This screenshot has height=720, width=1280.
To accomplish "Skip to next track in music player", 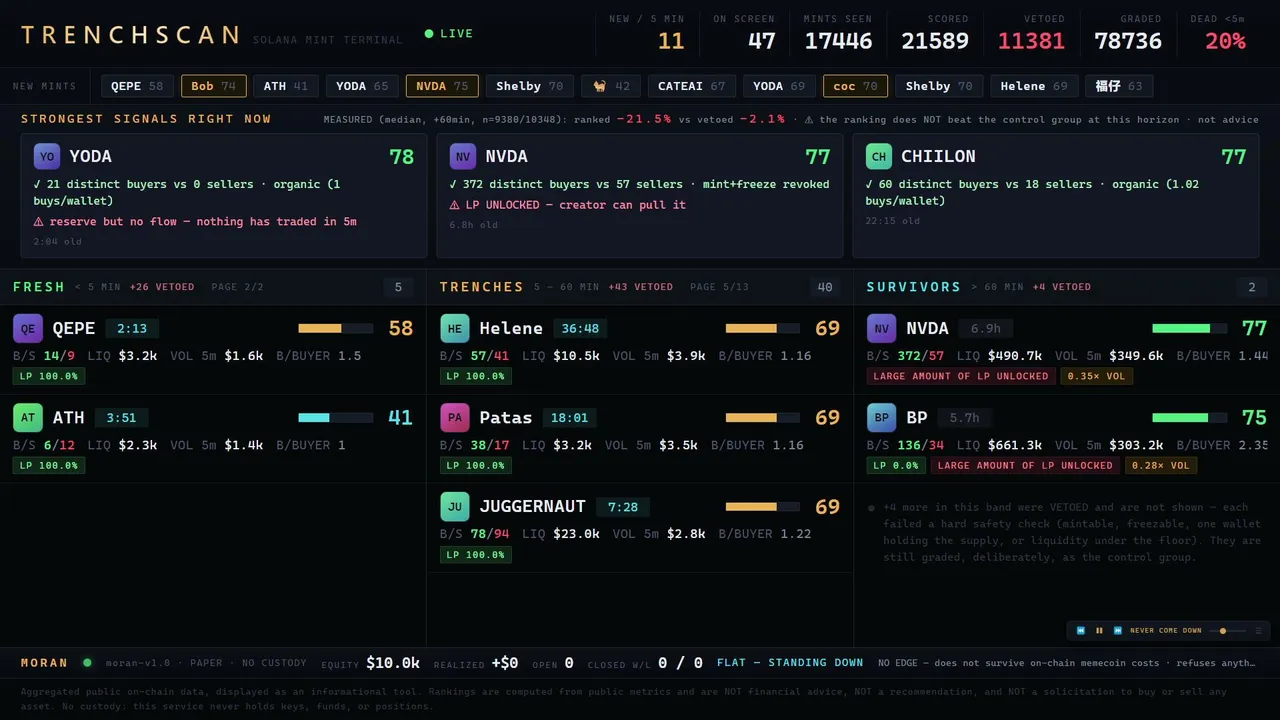I will point(1118,631).
